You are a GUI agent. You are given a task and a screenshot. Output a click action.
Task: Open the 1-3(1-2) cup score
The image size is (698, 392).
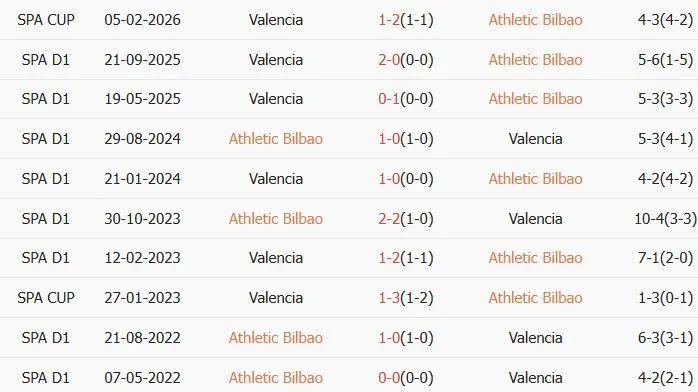[x=406, y=298]
